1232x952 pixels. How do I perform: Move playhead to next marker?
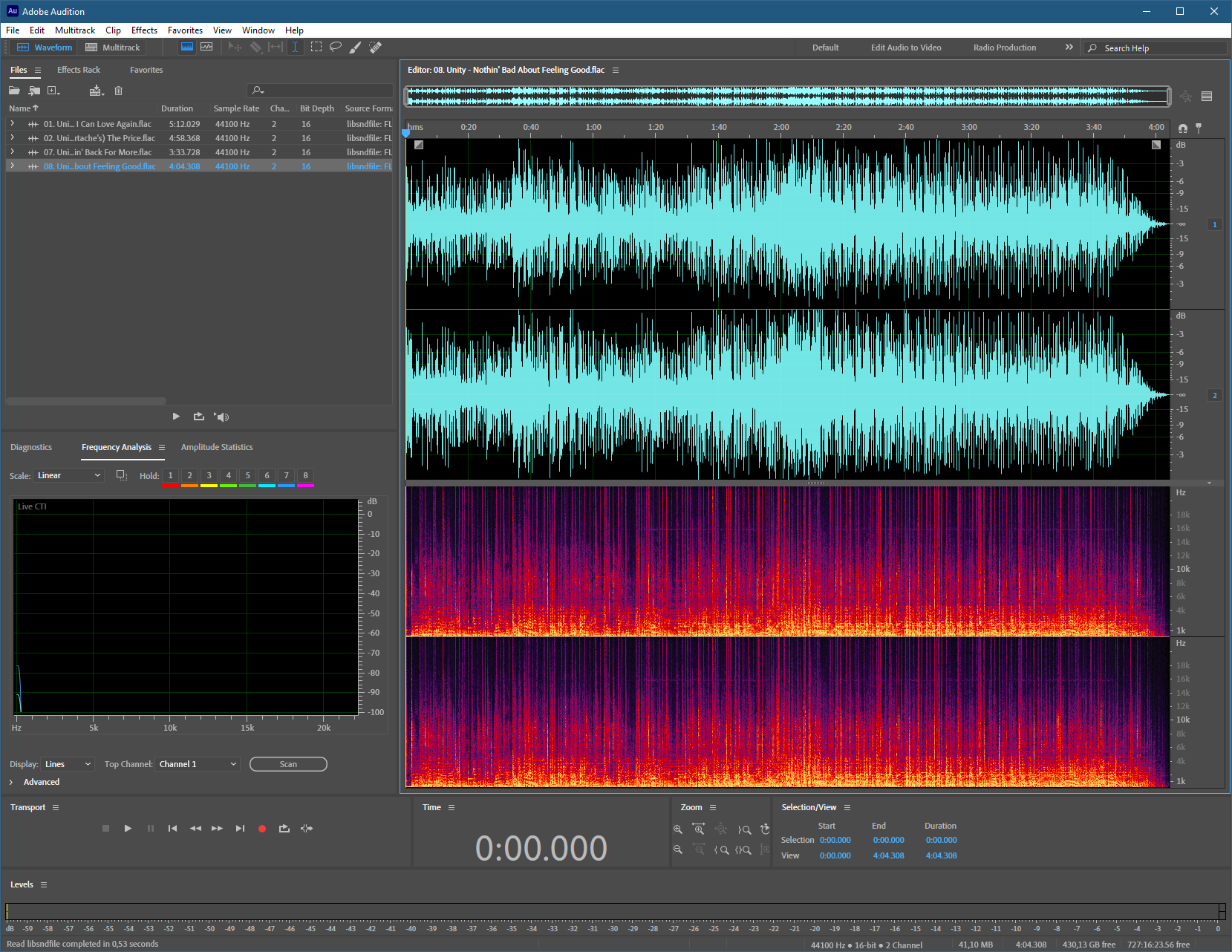click(x=240, y=828)
